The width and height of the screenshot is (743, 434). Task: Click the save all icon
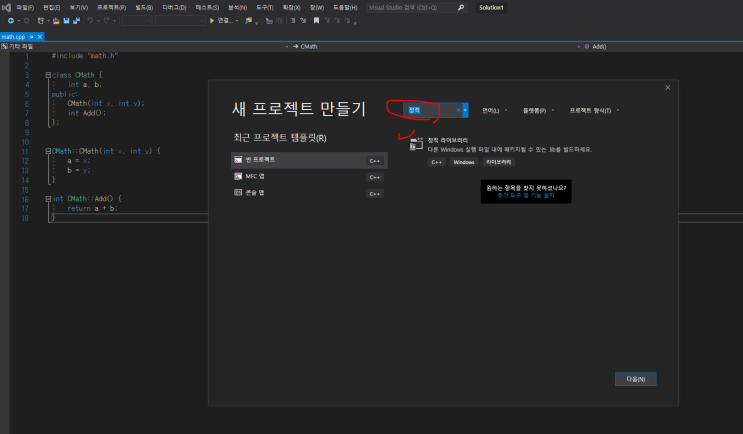(x=76, y=21)
